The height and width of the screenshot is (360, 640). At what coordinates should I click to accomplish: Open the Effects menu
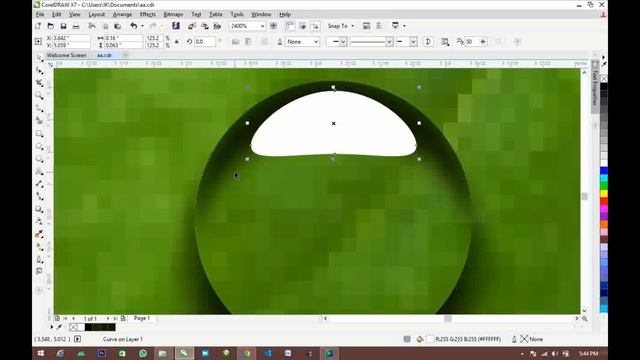pyautogui.click(x=147, y=14)
